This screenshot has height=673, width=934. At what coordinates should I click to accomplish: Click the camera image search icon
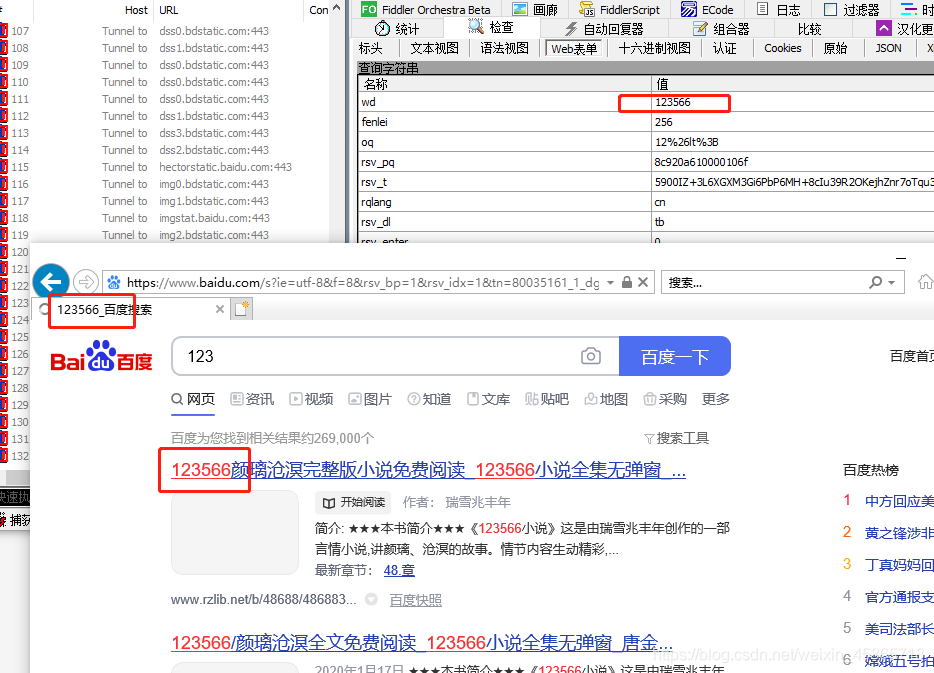[591, 356]
